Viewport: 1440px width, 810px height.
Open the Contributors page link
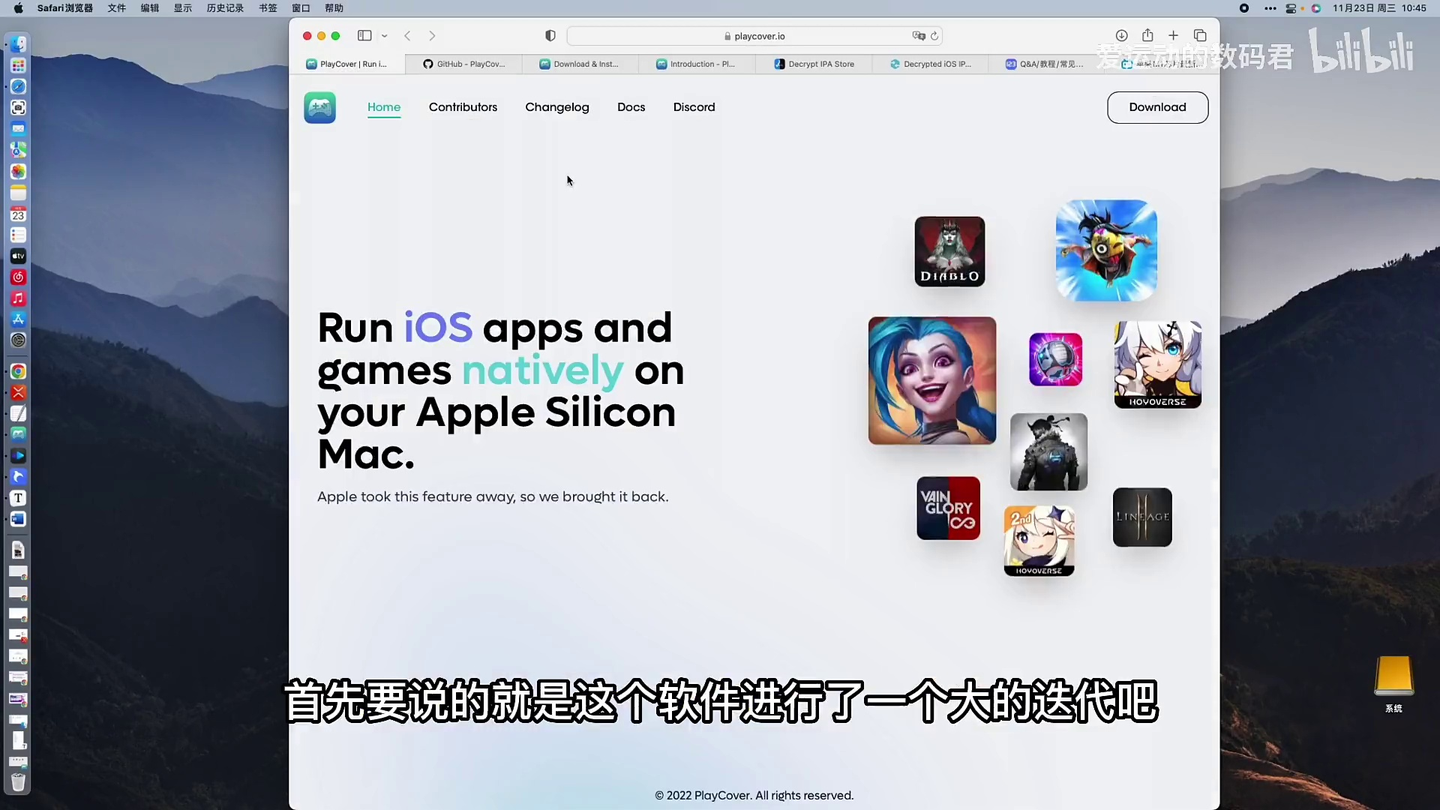[463, 107]
